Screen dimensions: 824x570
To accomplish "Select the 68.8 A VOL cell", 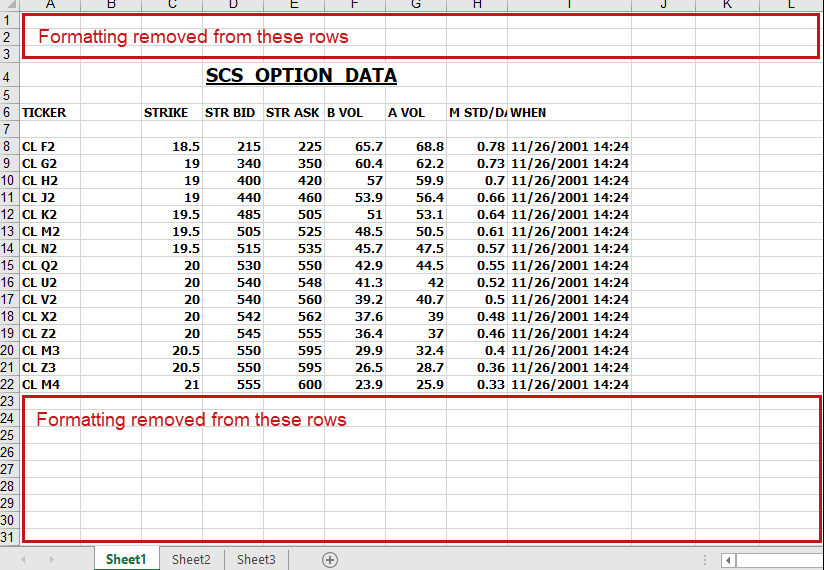I will [416, 147].
